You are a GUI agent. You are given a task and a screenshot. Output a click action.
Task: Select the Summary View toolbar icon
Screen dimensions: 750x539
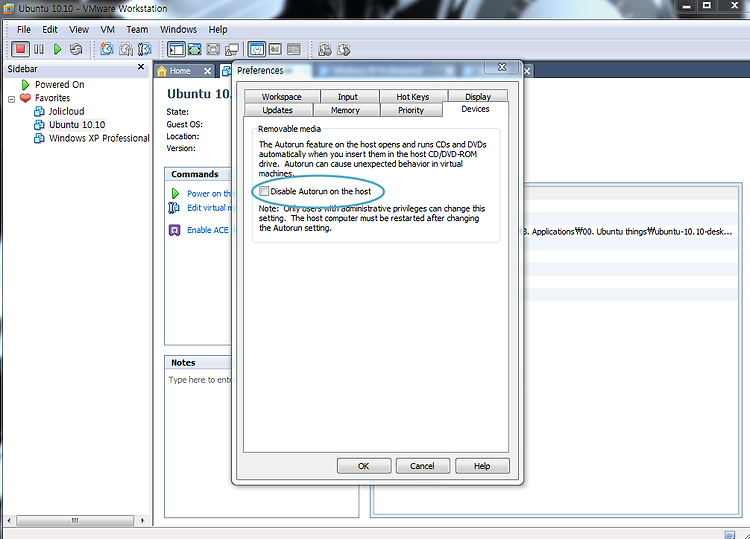click(257, 49)
